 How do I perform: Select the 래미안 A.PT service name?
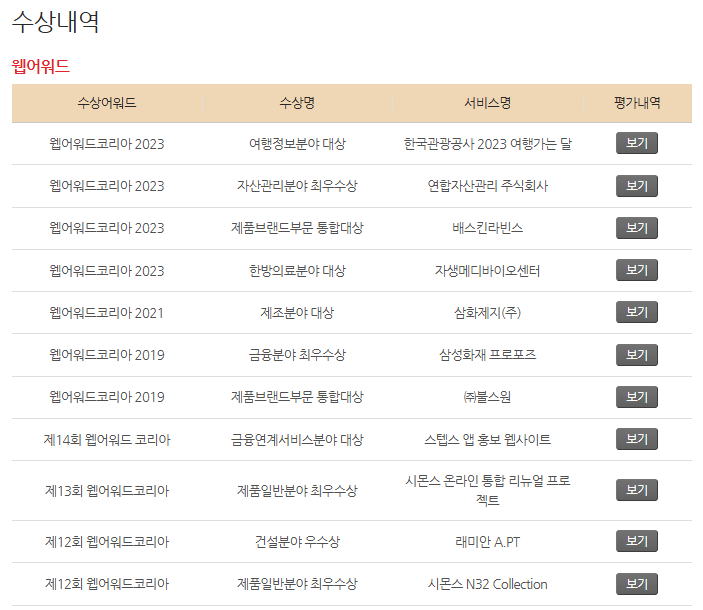pos(487,542)
